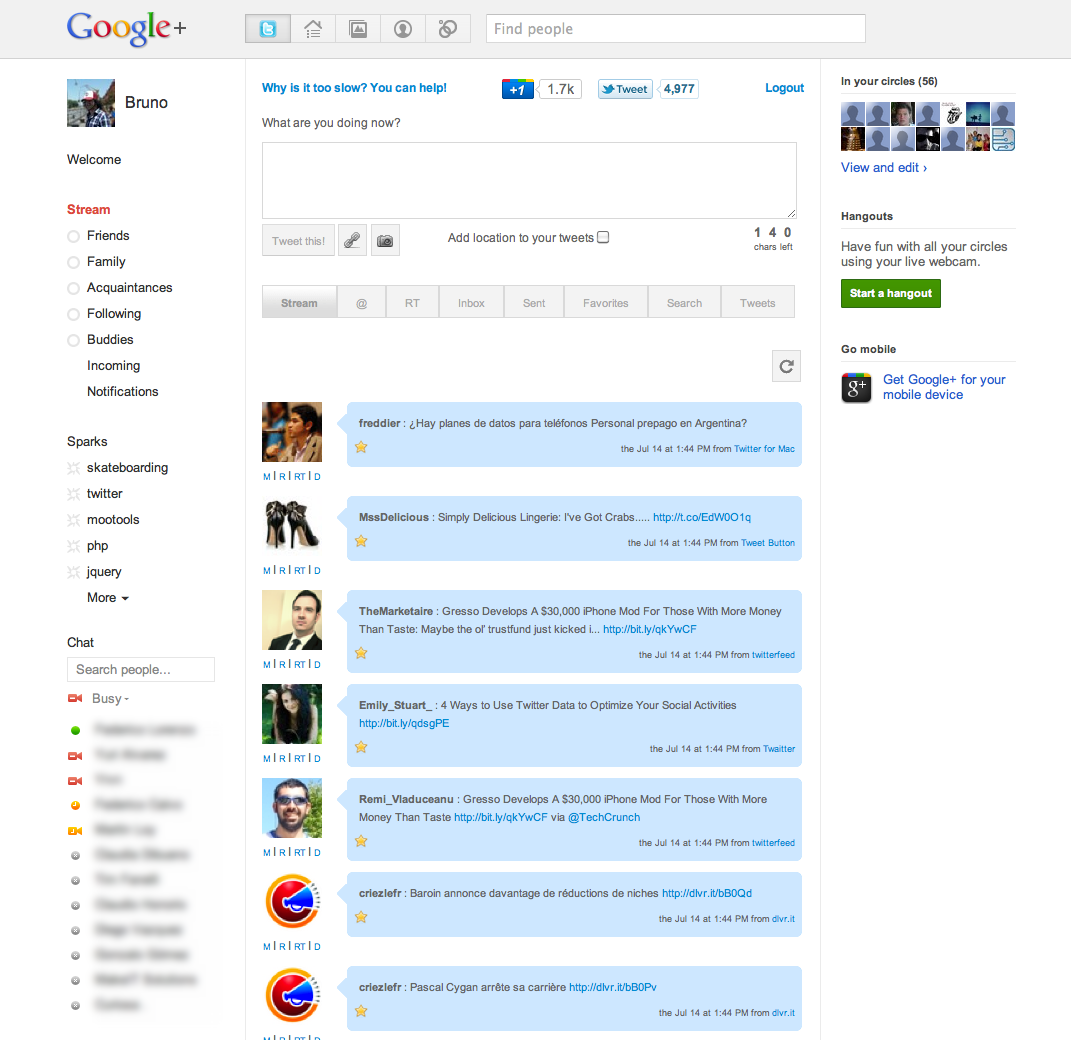The height and width of the screenshot is (1040, 1071).
Task: Open the Photos icon in the top bar
Action: tap(357, 28)
